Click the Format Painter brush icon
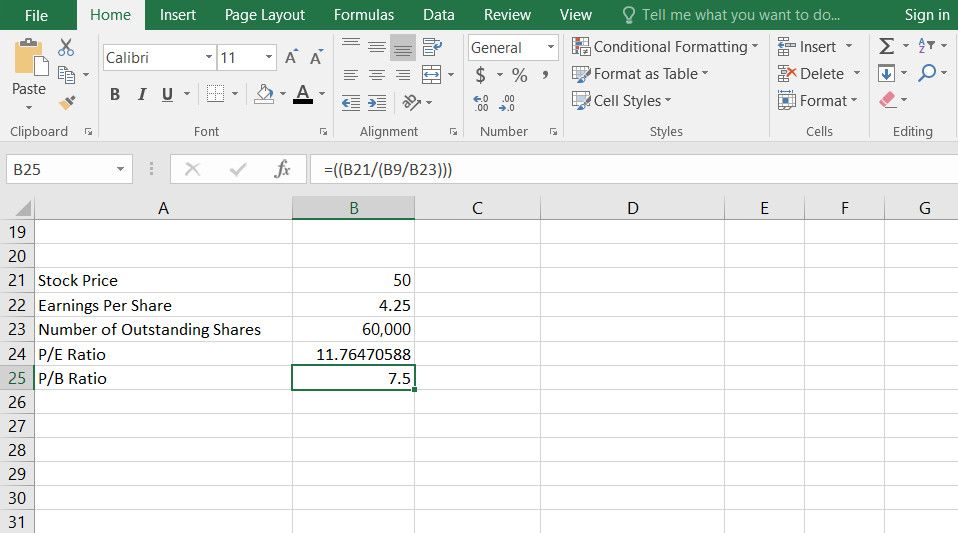This screenshot has width=958, height=533. pos(67,102)
